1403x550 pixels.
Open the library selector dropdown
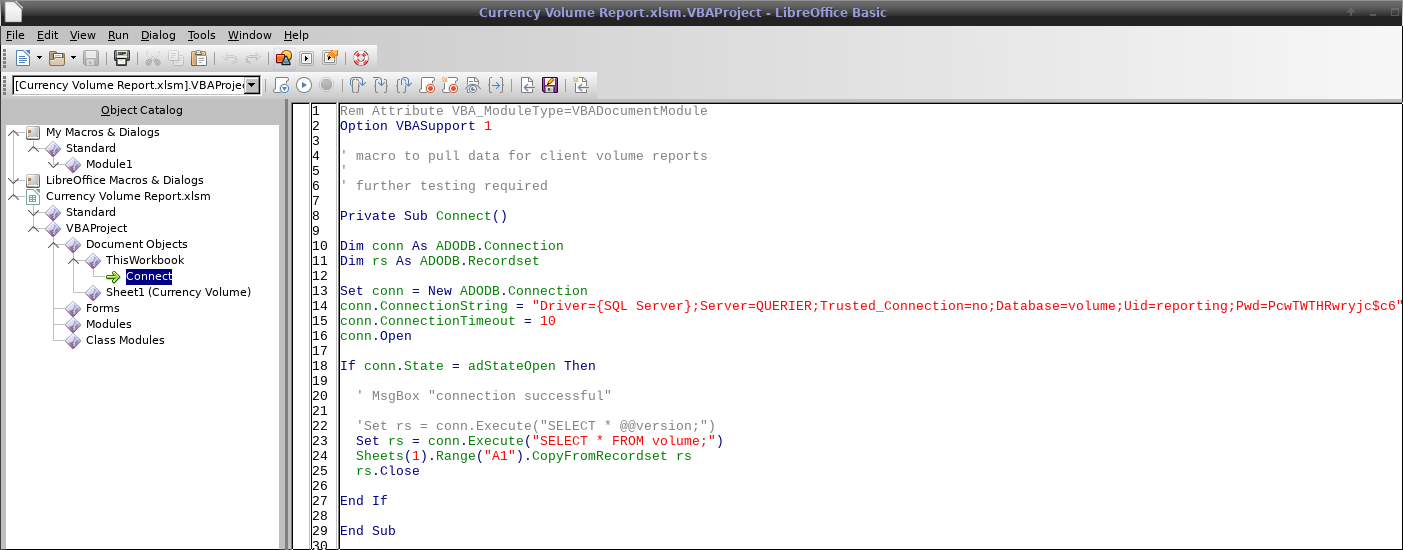click(x=252, y=86)
